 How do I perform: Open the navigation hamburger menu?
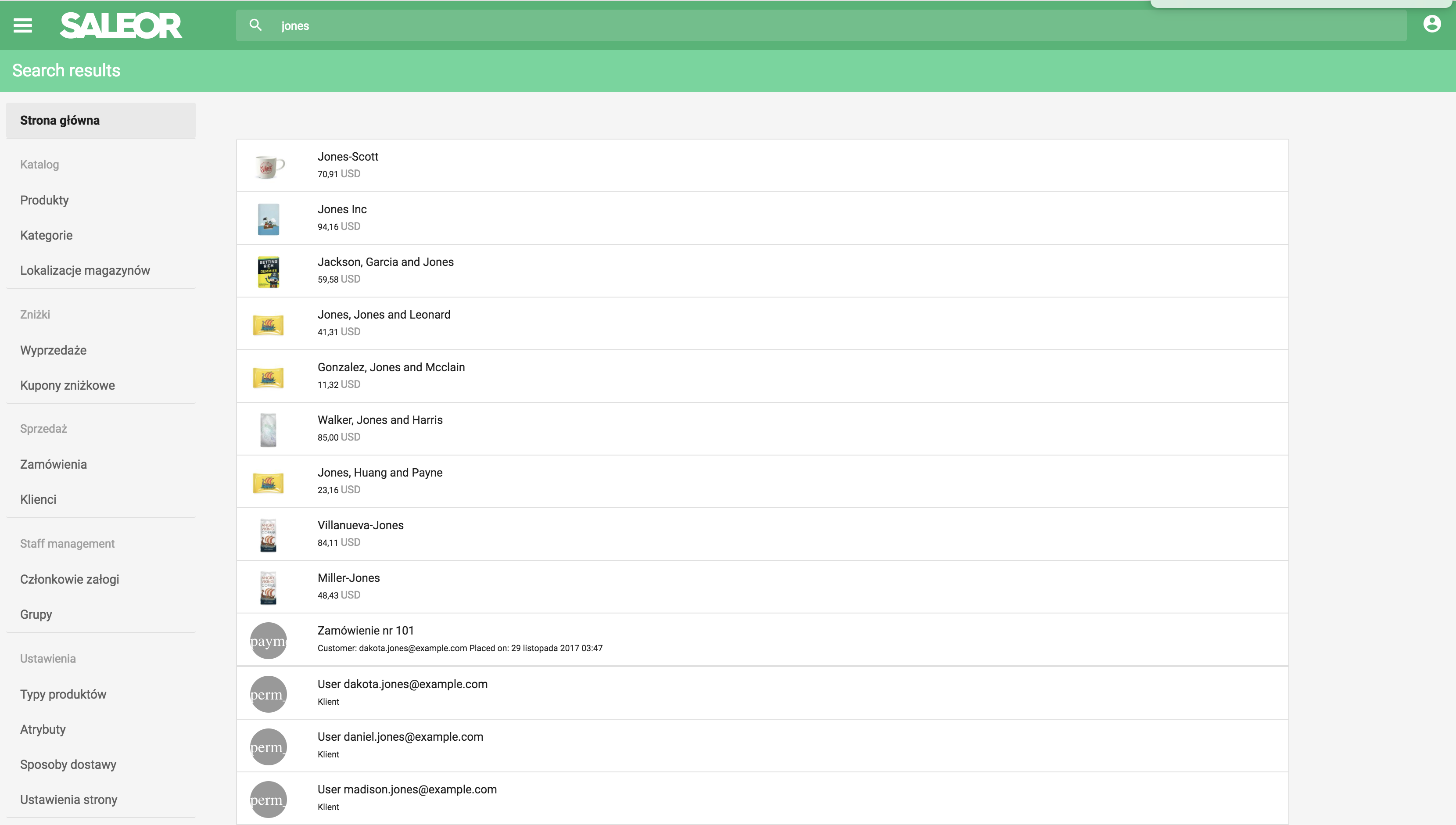pyautogui.click(x=23, y=25)
